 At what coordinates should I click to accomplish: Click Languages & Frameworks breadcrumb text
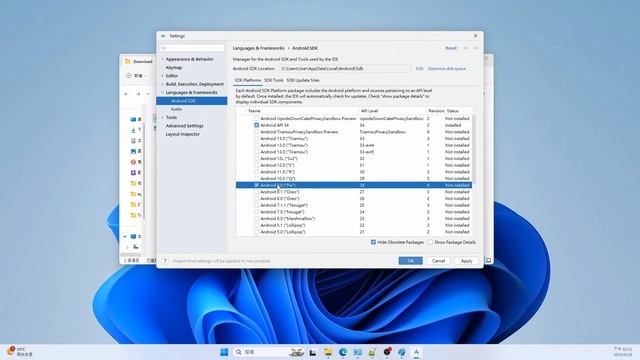point(258,48)
